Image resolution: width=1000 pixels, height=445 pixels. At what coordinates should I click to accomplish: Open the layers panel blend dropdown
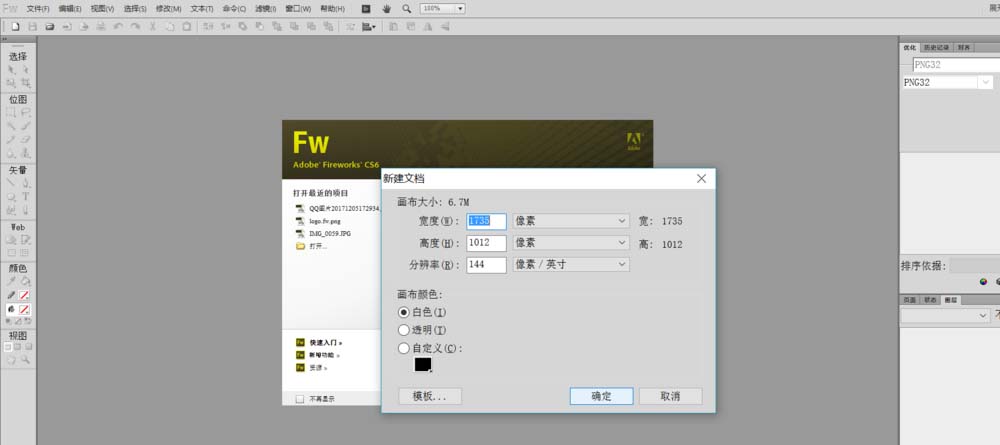coord(945,315)
